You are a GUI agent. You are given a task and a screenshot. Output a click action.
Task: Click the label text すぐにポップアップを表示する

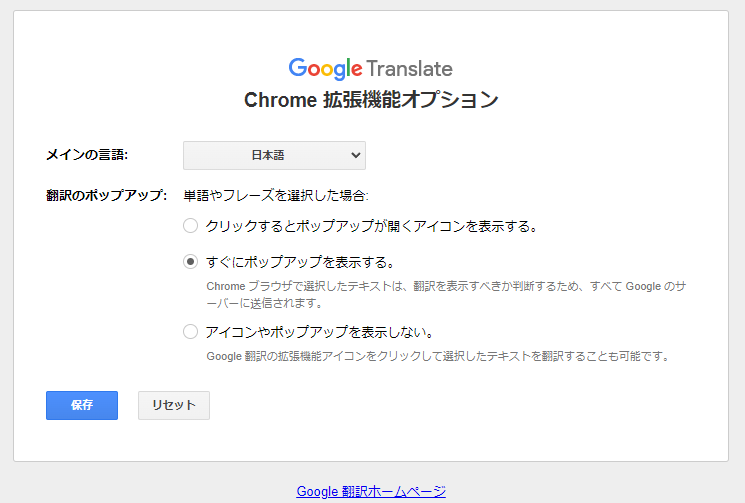[300, 262]
